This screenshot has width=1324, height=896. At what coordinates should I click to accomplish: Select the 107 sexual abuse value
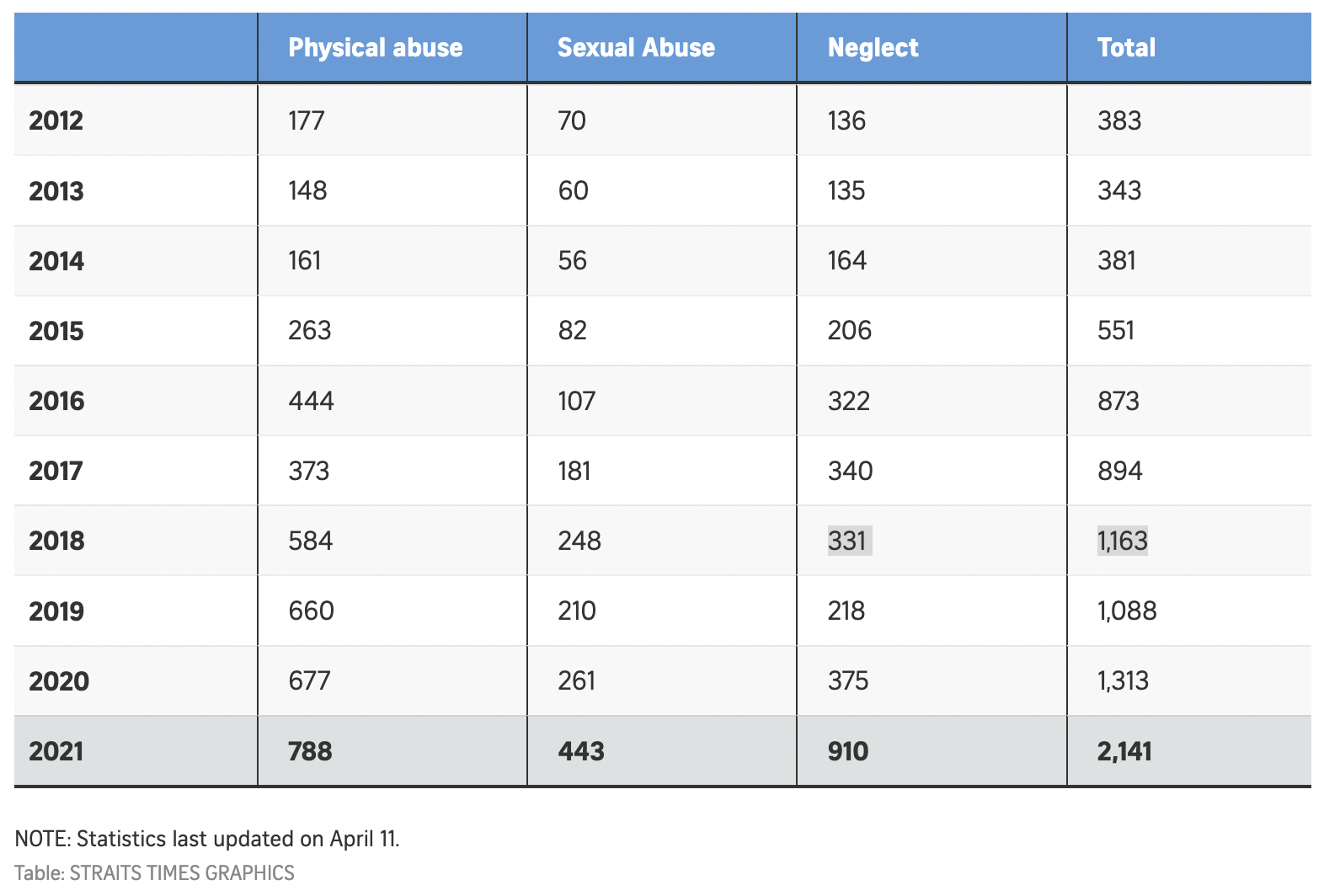(x=576, y=401)
